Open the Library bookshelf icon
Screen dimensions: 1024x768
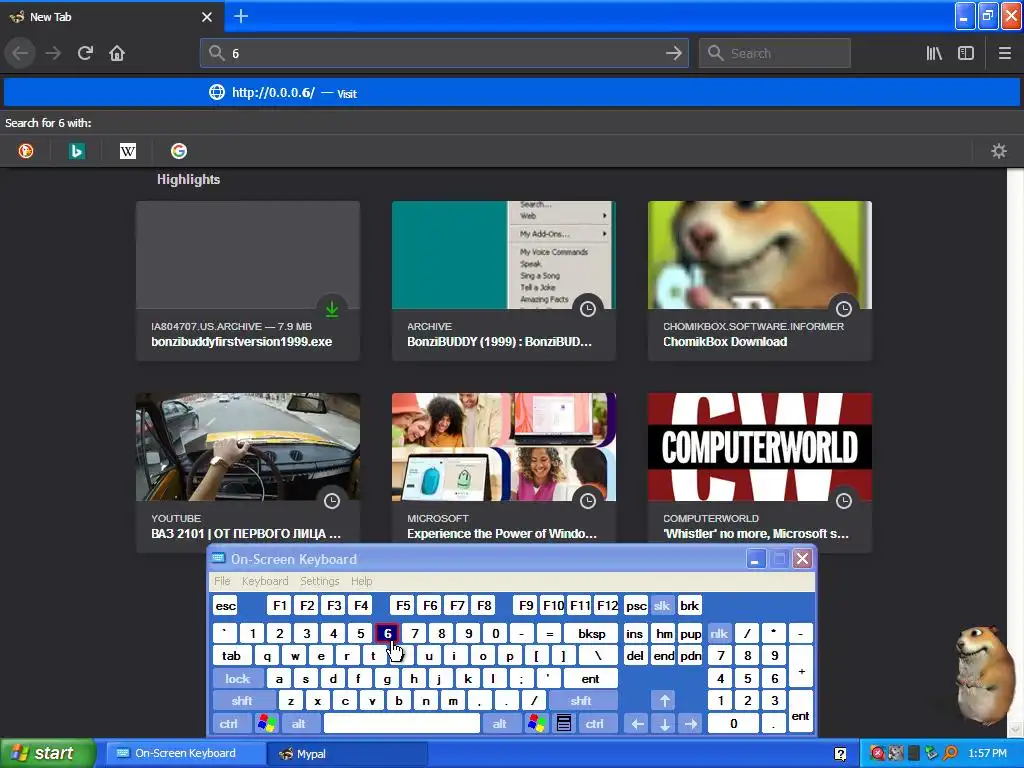[934, 53]
